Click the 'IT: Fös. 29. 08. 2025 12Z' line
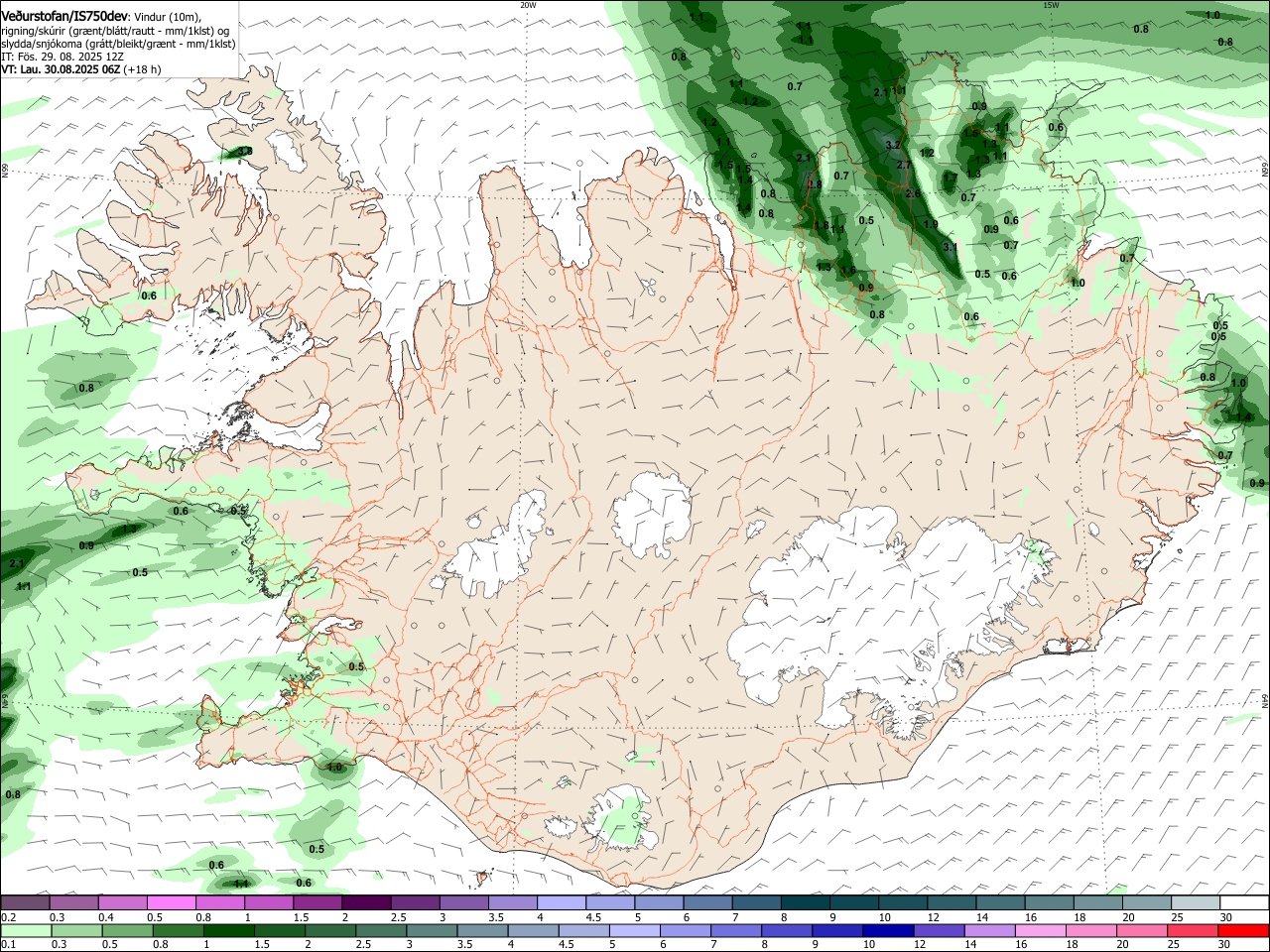Image resolution: width=1270 pixels, height=952 pixels. point(63,57)
